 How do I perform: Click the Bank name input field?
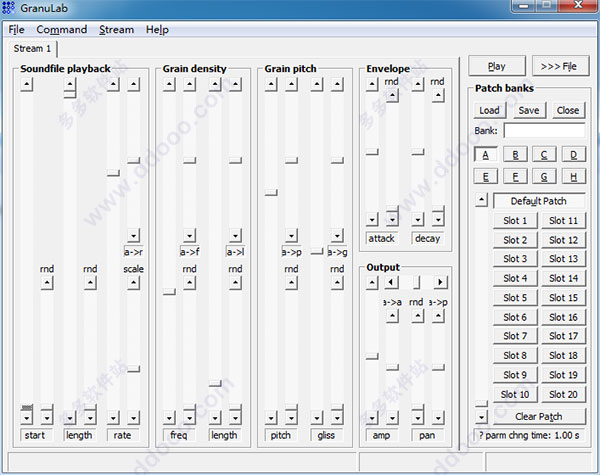544,131
